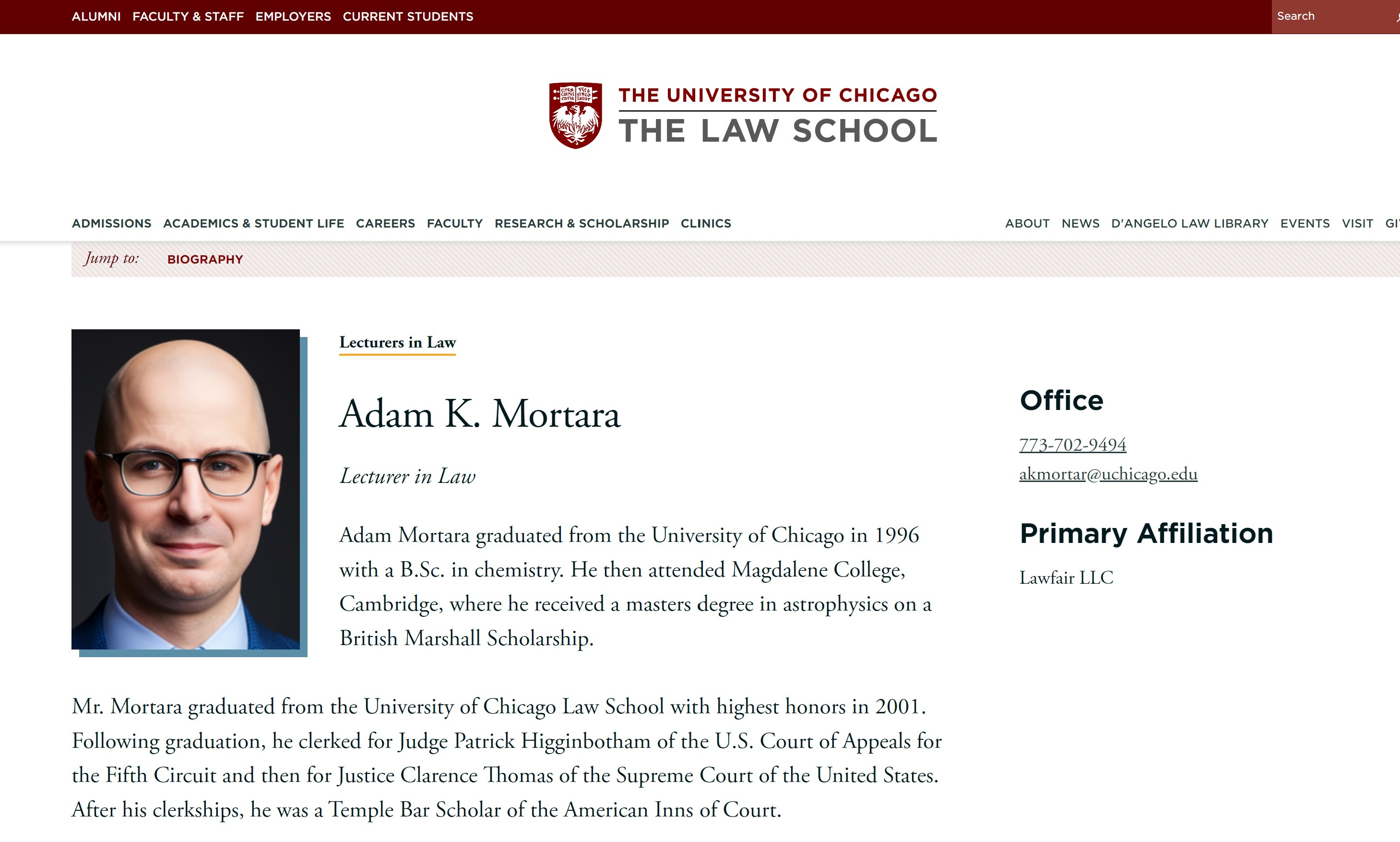Click the University of Chicago shield logo

[x=575, y=115]
